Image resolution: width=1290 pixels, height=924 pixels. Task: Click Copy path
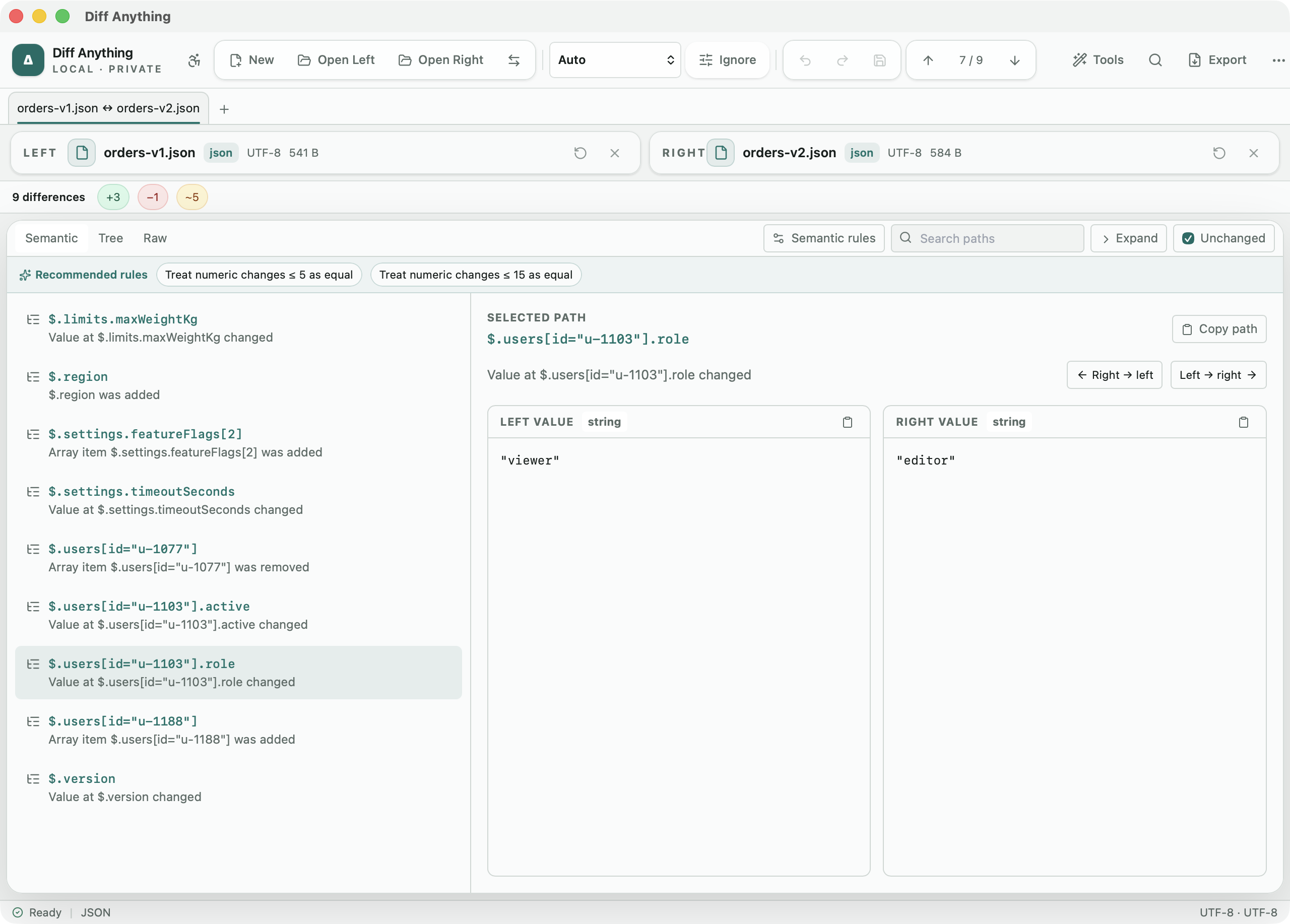[x=1219, y=329]
